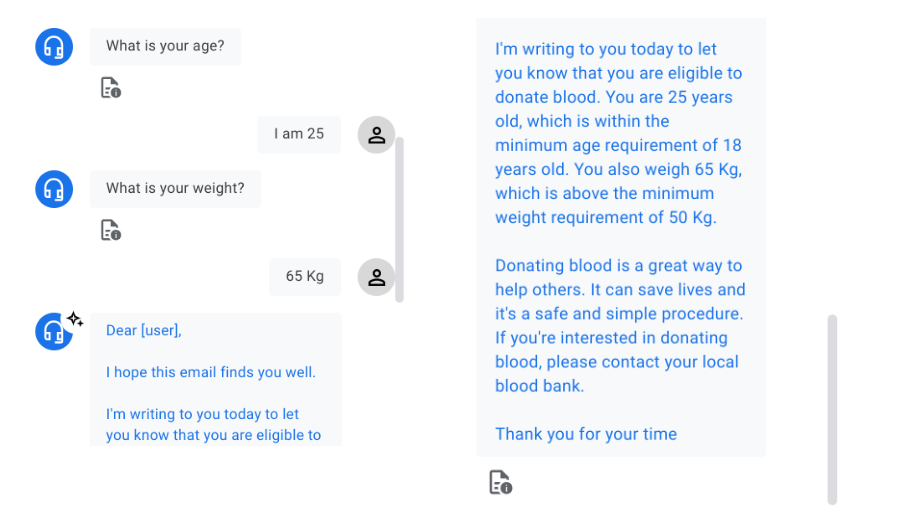This screenshot has width=902, height=528.
Task: Open the info document icon under the weight question
Action: click(110, 231)
